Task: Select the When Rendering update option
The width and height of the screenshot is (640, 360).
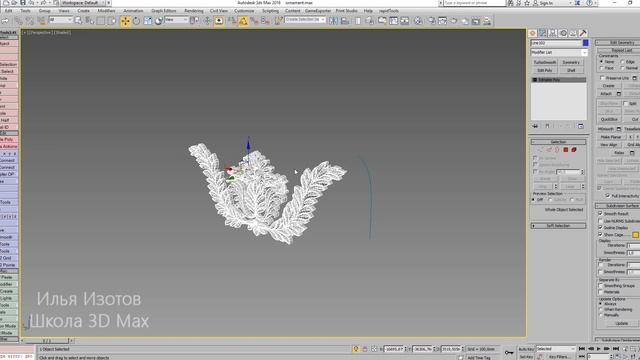Action: click(601, 309)
